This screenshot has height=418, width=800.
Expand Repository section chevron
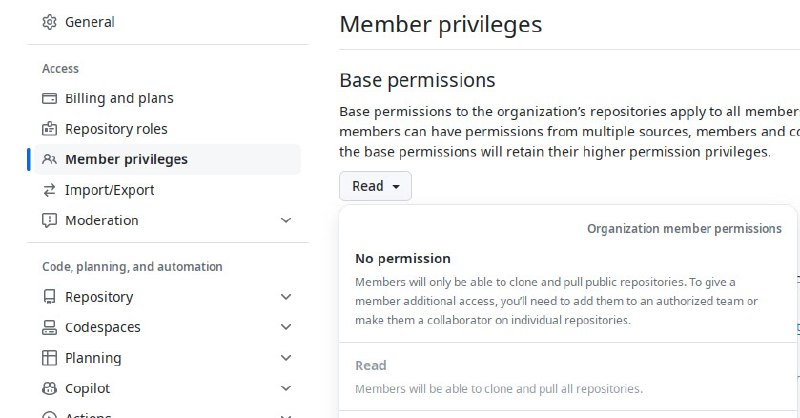[286, 297]
